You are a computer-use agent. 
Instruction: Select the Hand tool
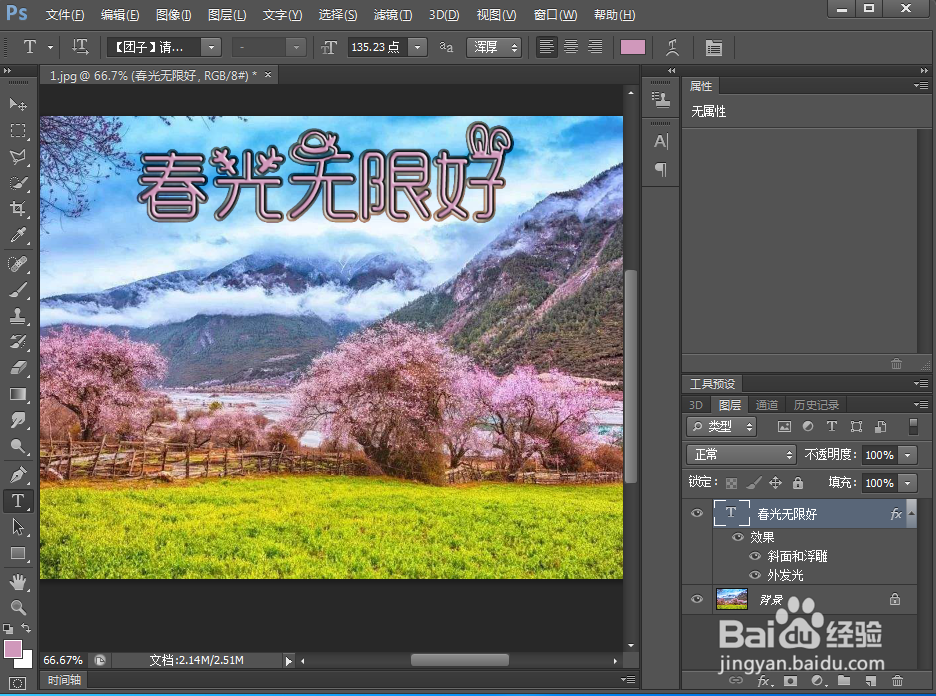click(16, 580)
